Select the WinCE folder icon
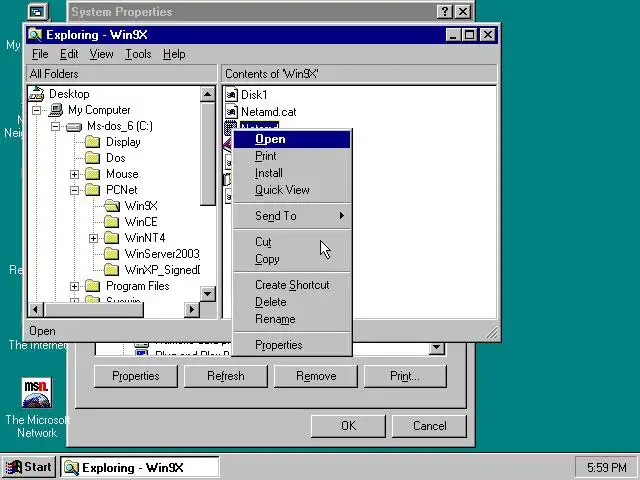This screenshot has width=640, height=480. click(x=111, y=222)
